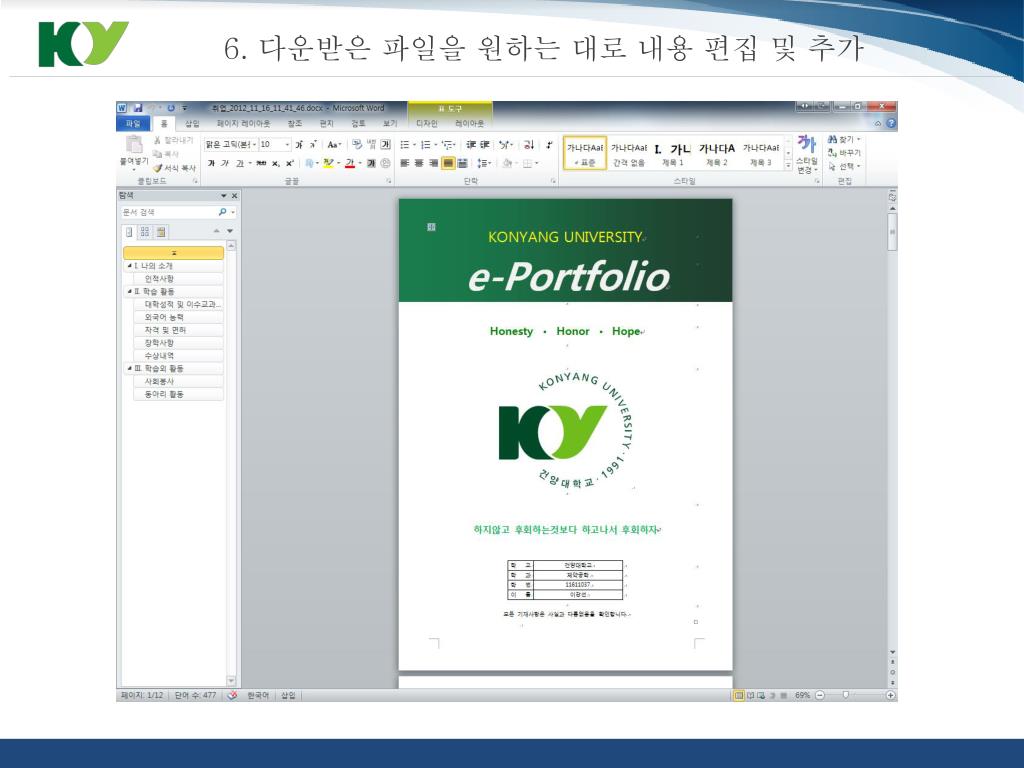Apply the '제목 2' heading style
Viewport: 1024px width, 768px height.
pos(716,154)
